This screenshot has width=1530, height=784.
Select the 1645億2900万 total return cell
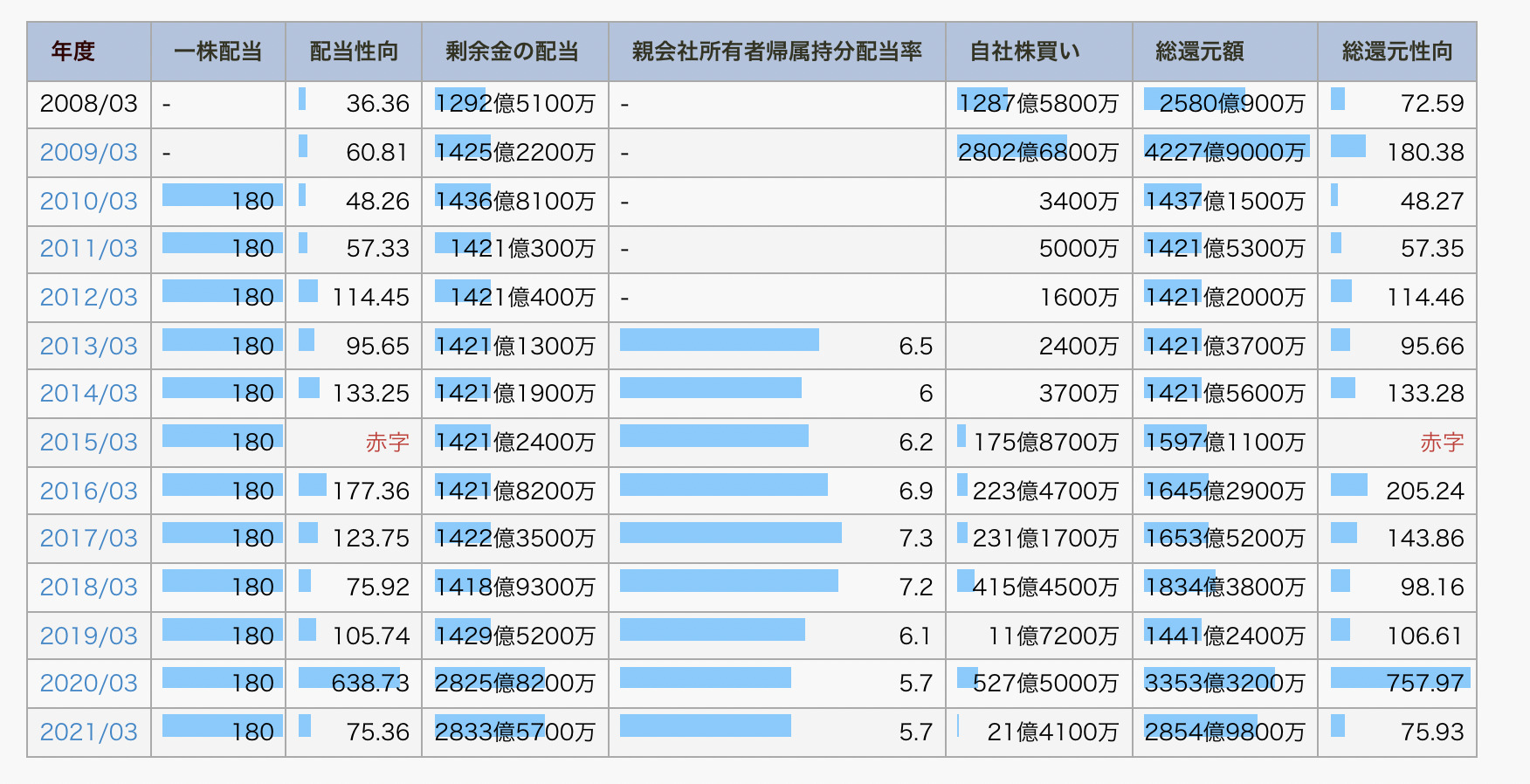pyautogui.click(x=1225, y=492)
